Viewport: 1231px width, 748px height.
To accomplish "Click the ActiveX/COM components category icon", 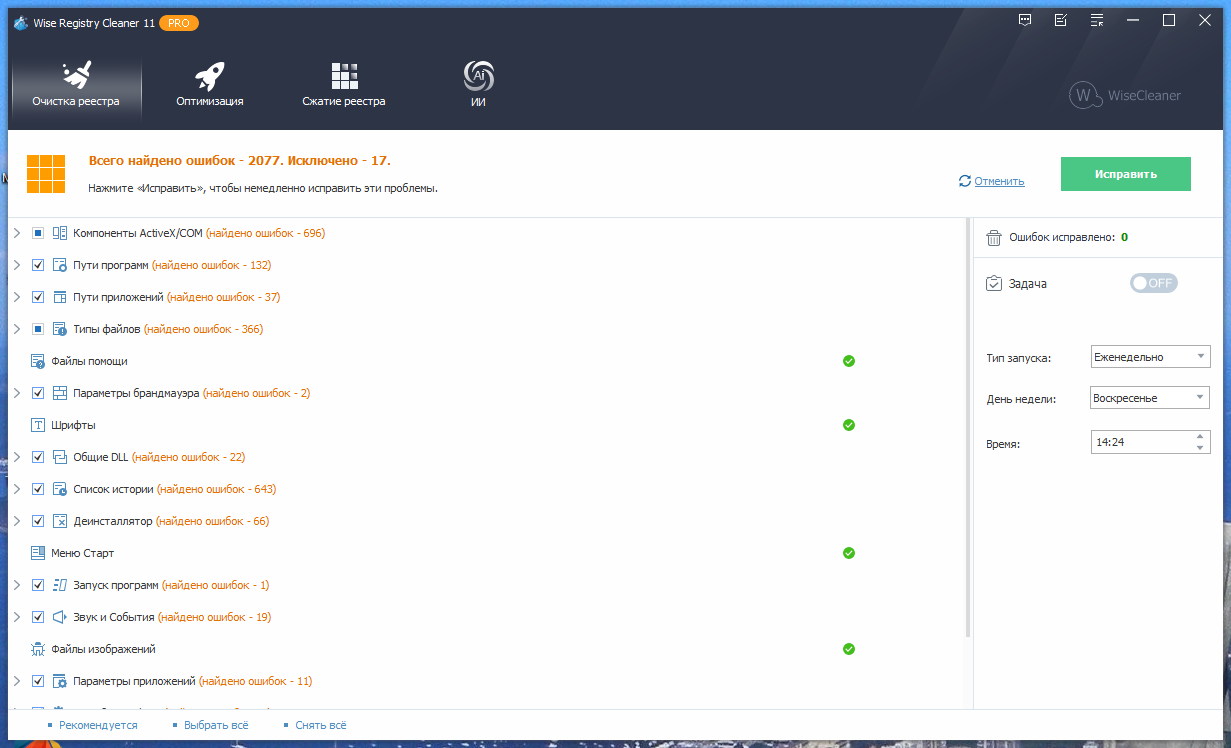I will click(59, 233).
